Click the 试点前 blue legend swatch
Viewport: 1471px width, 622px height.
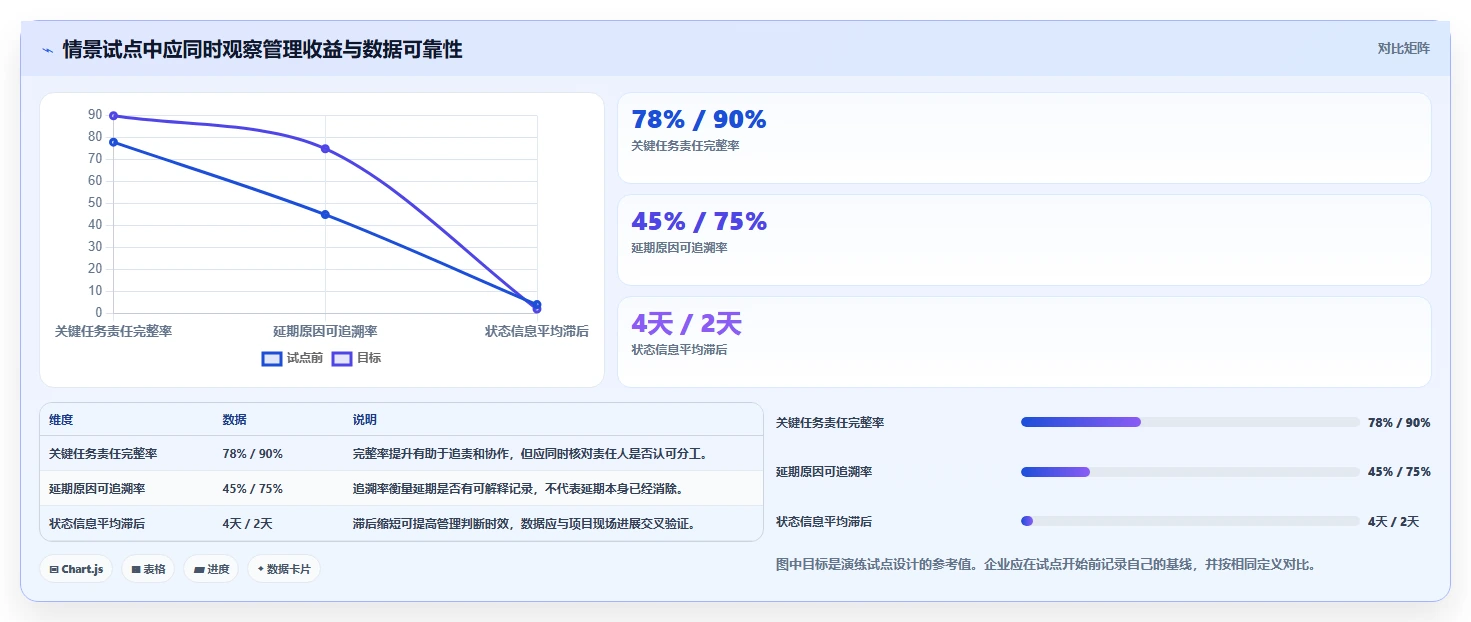coord(272,358)
